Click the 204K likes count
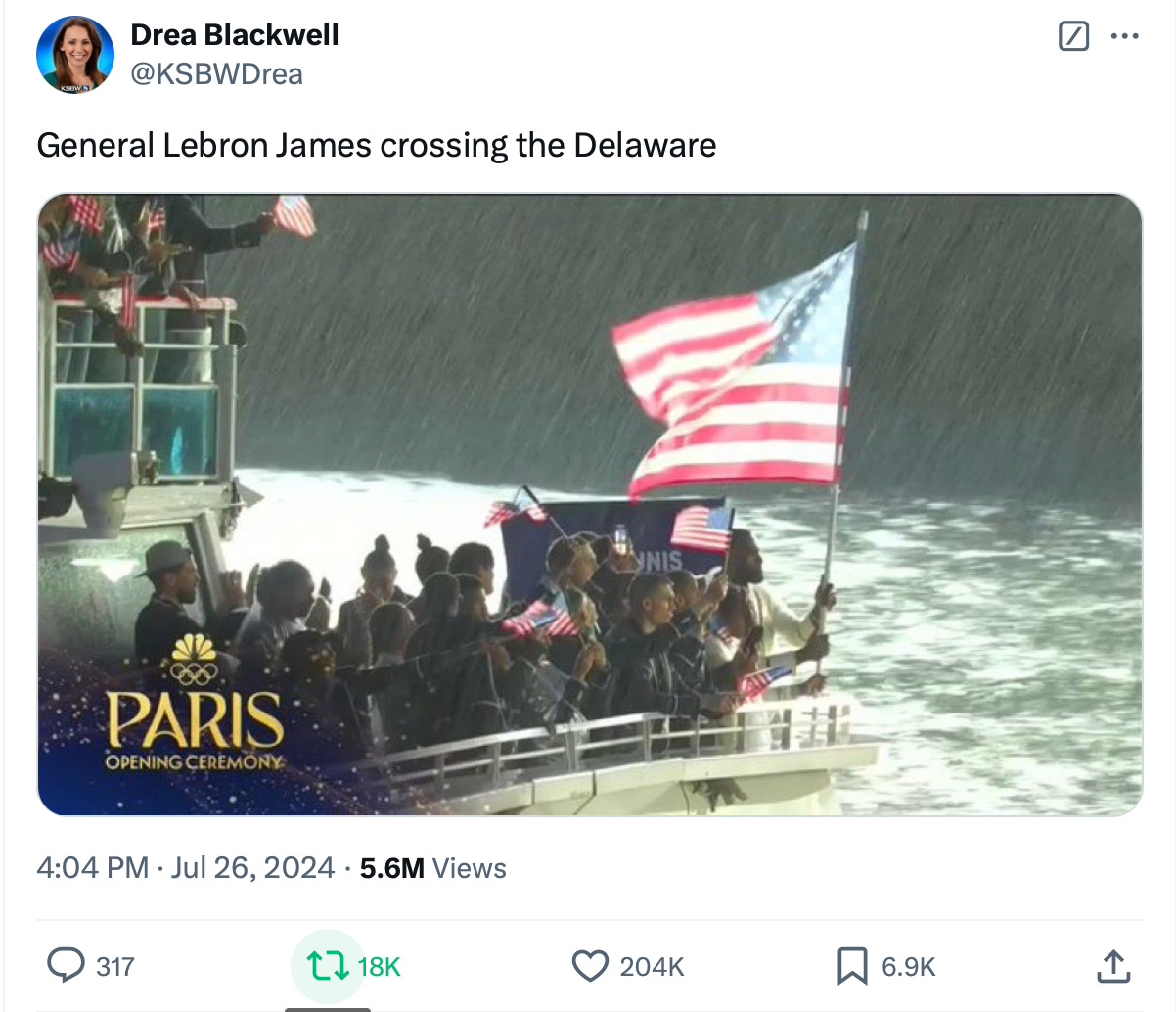Screen dimensions: 1176x1012 click(652, 967)
